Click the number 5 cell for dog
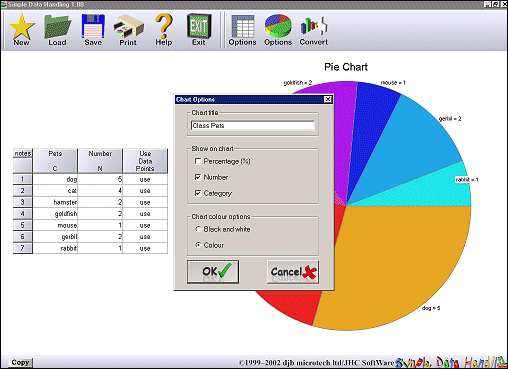The width and height of the screenshot is (508, 369). click(x=100, y=179)
